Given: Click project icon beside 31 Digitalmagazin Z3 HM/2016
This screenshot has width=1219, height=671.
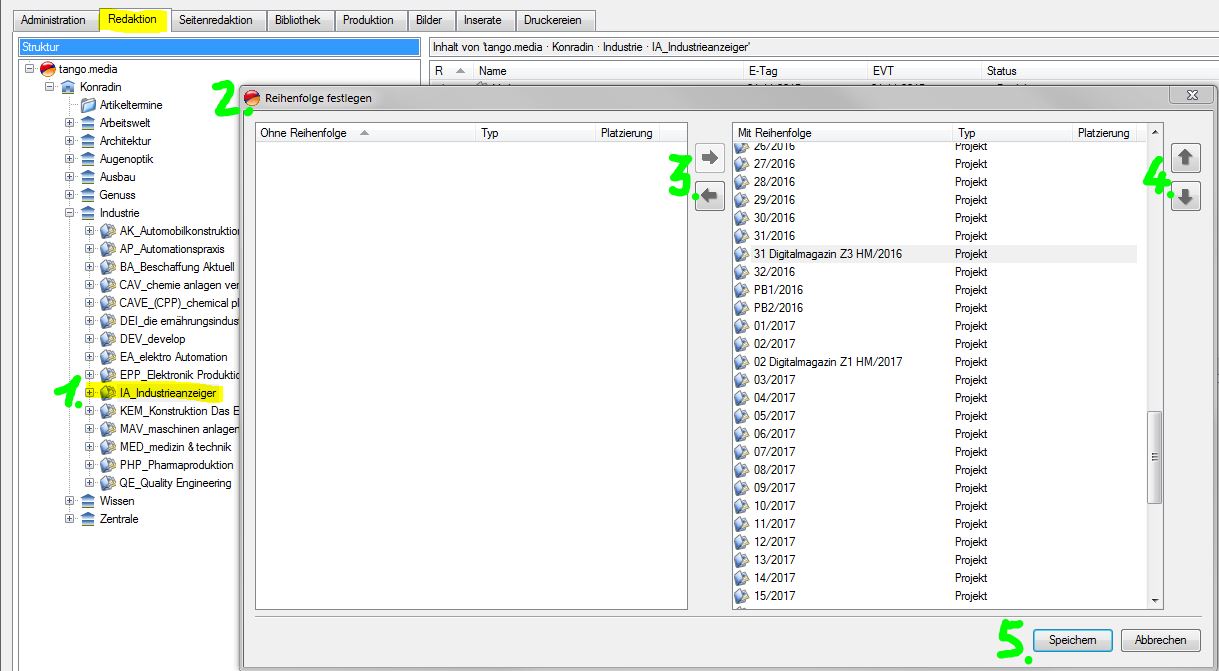Looking at the screenshot, I should 741,254.
